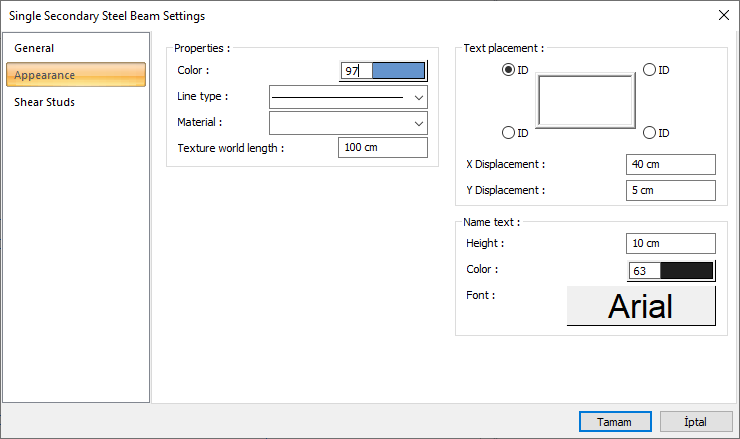
Task: Click the Tamam button to confirm
Action: [613, 422]
